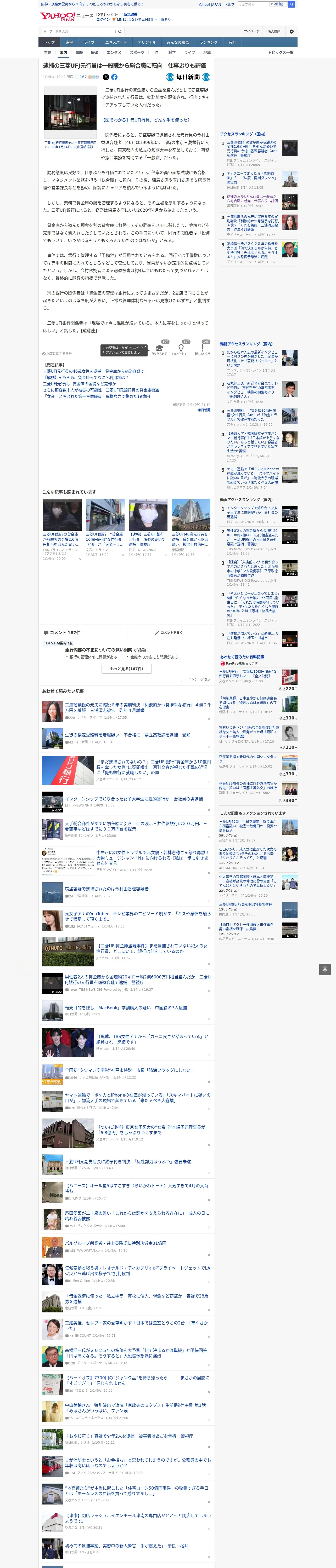Viewport: 336px width, 1568px height.
Task: Select the トップ tab
Action: point(49,43)
